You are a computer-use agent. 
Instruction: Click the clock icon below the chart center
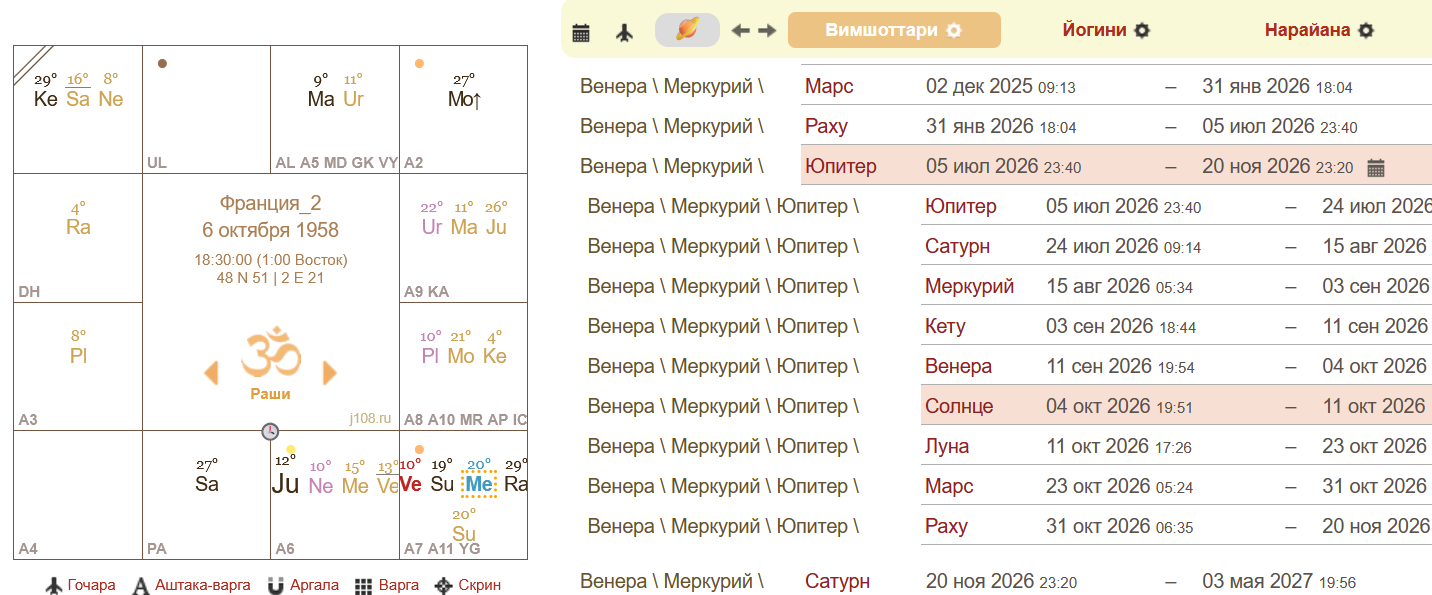[x=270, y=431]
